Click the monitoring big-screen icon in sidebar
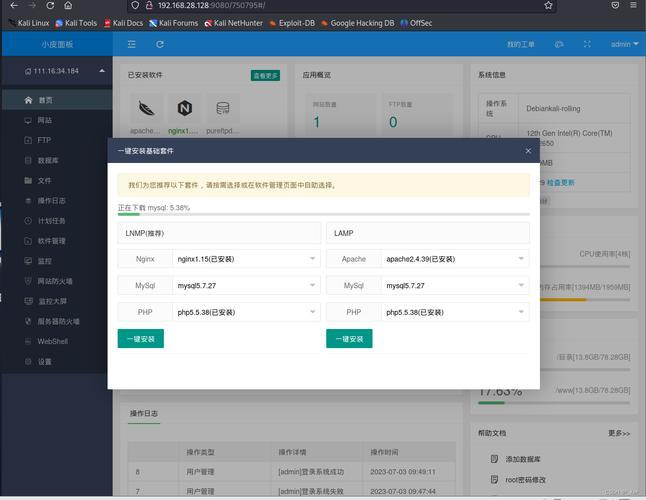This screenshot has width=646, height=500. 28,301
